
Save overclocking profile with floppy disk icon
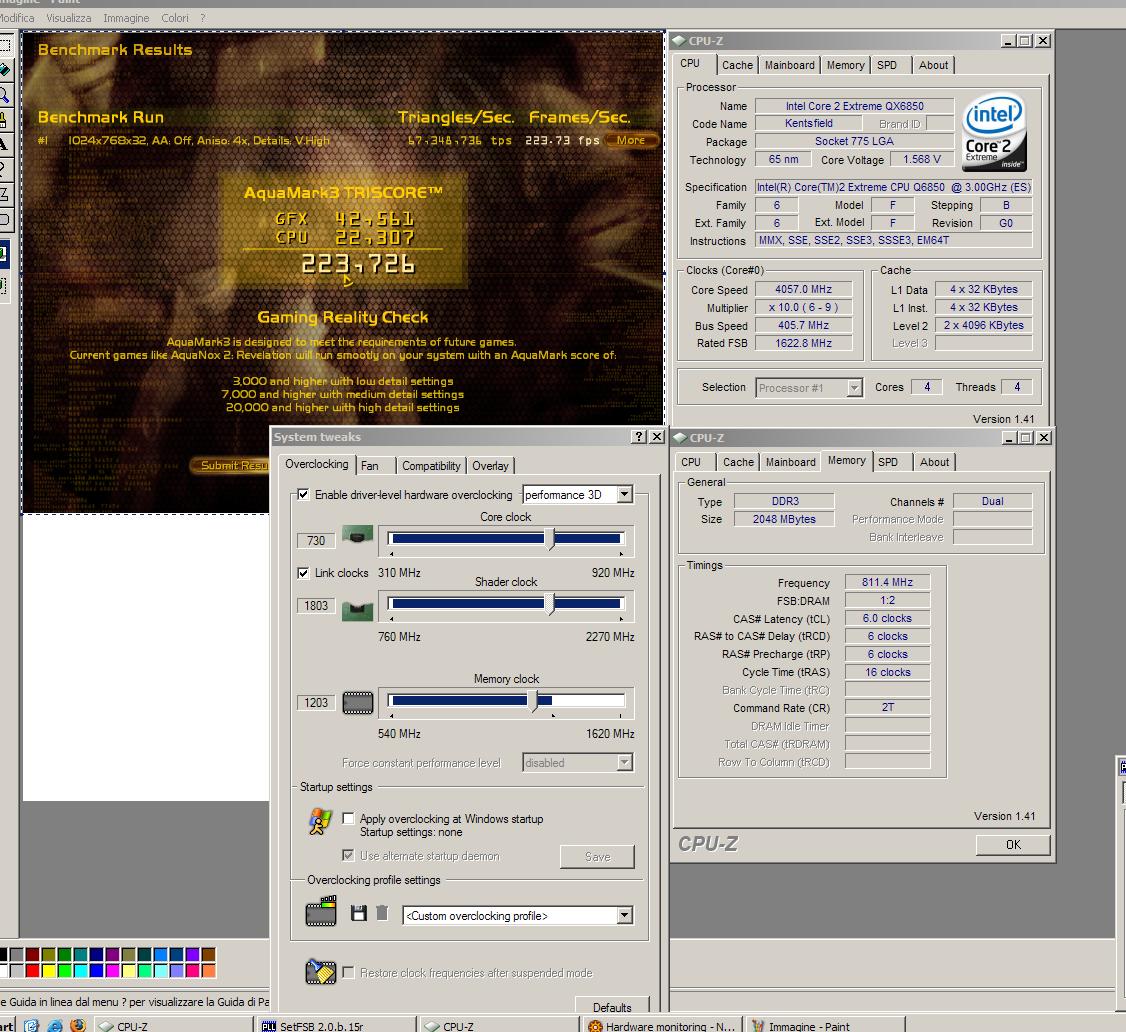click(358, 913)
